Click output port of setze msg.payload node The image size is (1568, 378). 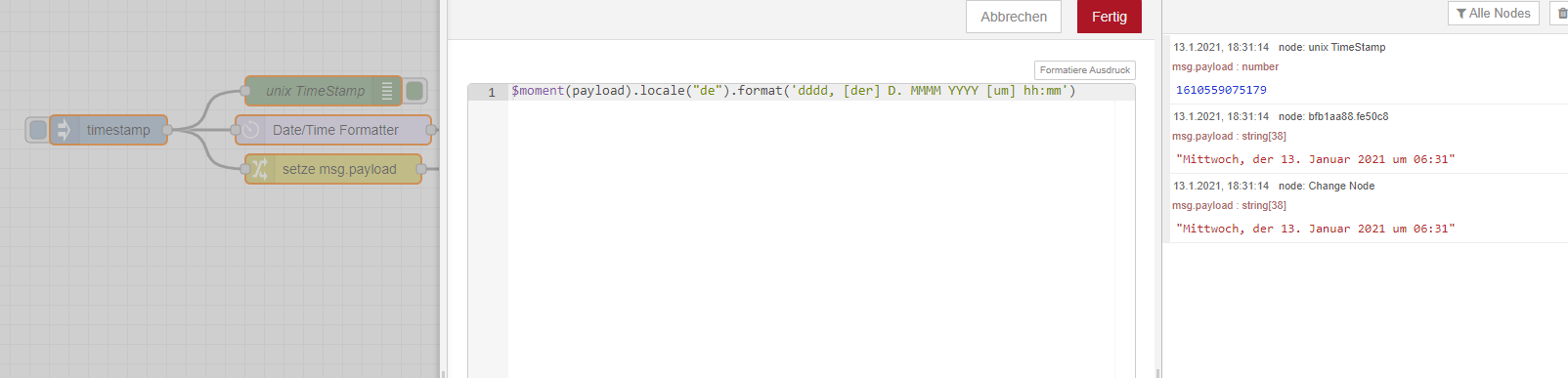point(421,169)
